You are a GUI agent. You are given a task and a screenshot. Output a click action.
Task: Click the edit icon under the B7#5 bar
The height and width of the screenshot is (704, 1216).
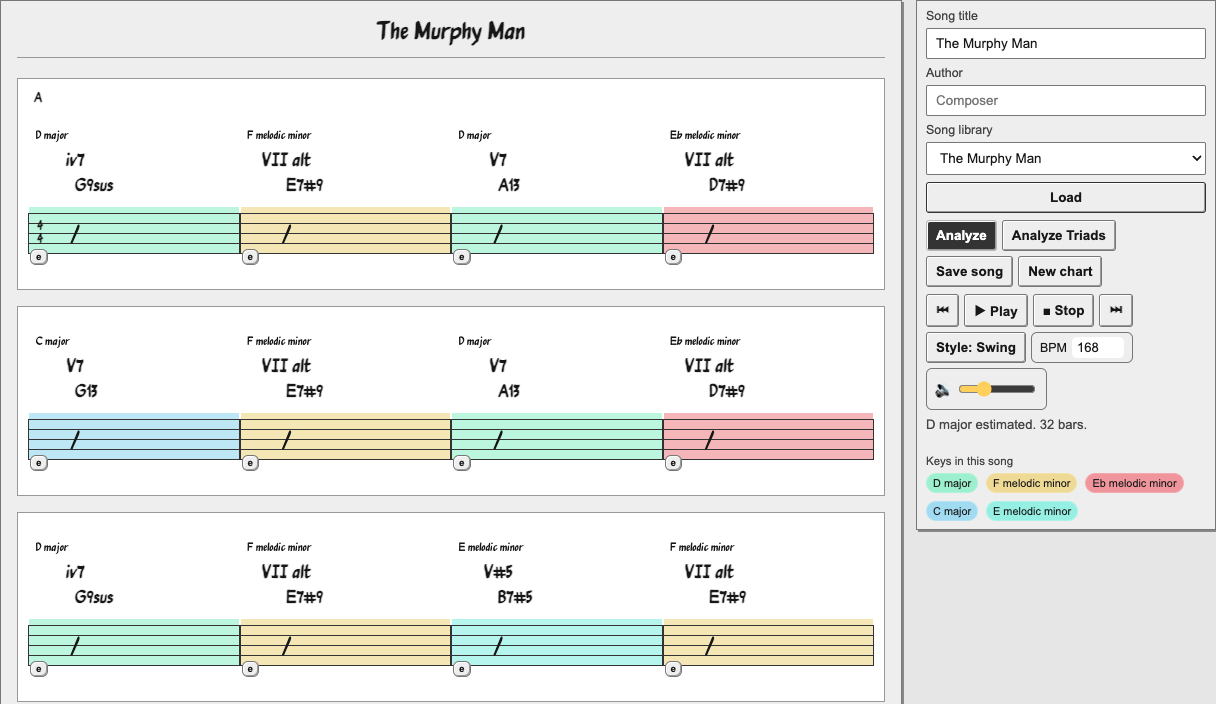pos(461,669)
